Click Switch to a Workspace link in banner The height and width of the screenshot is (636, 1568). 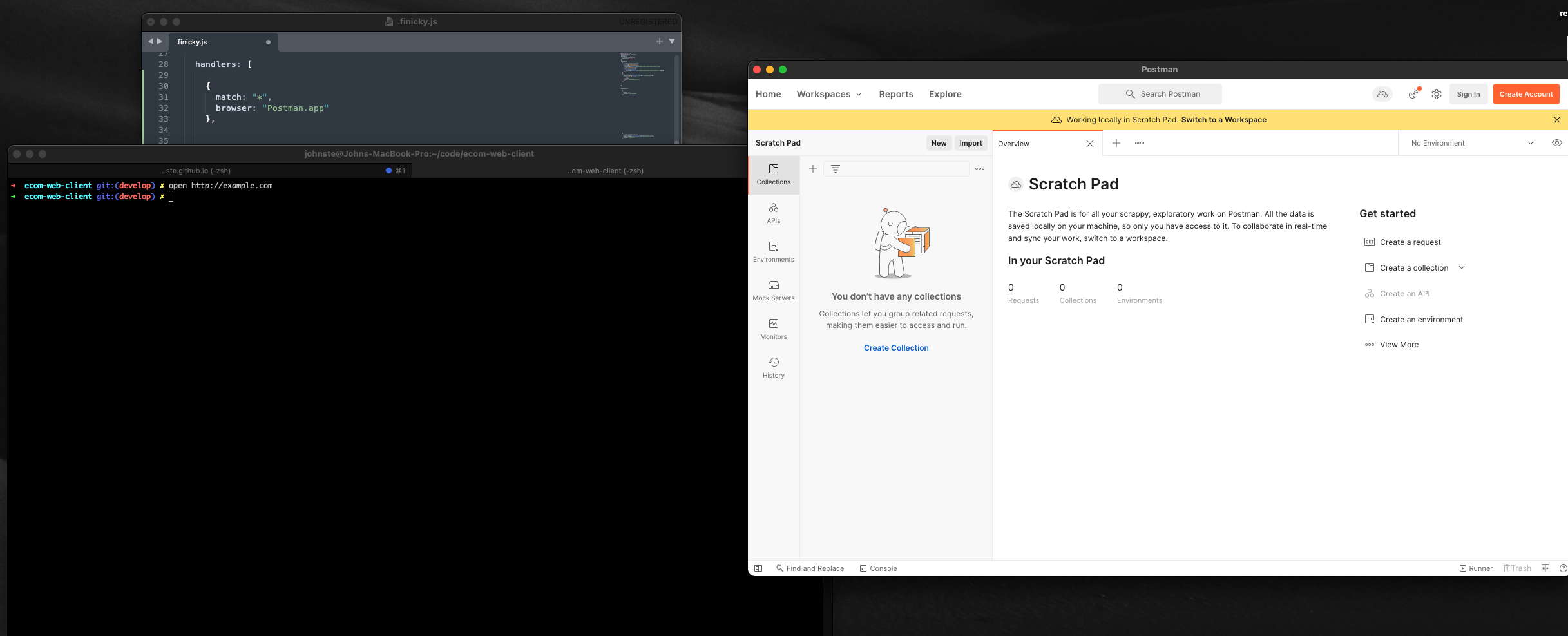tap(1223, 120)
